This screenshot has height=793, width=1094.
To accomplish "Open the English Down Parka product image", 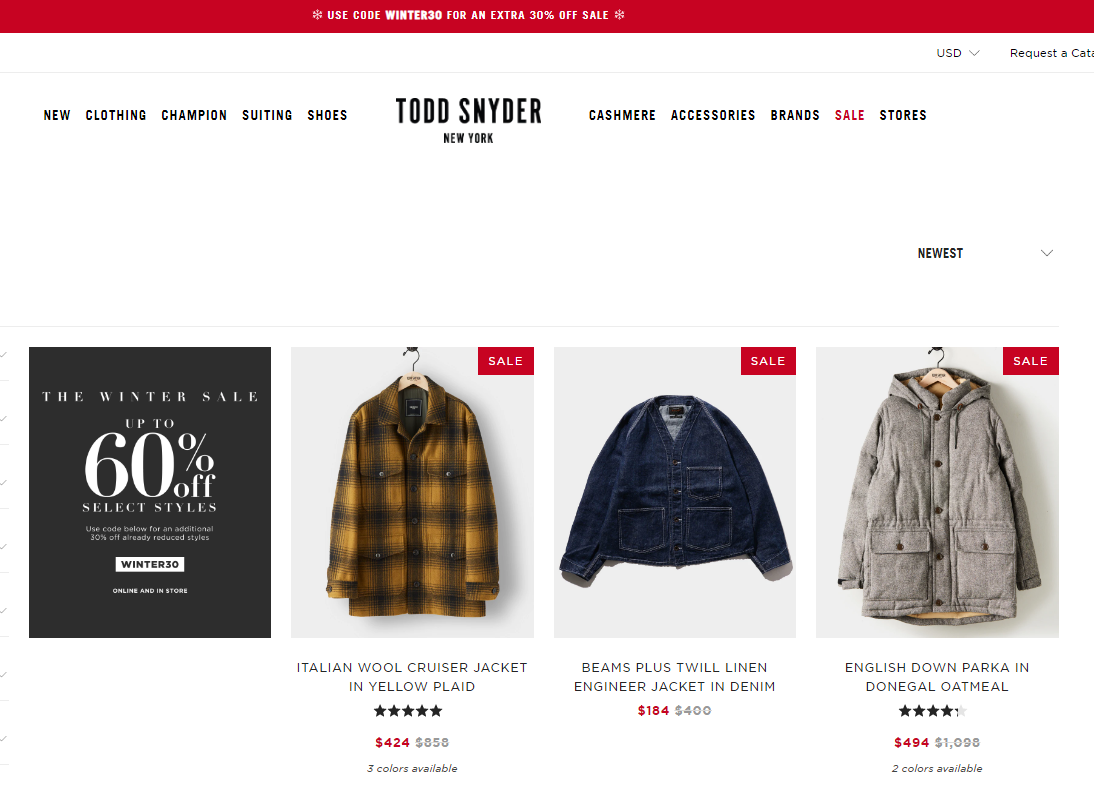I will point(937,492).
